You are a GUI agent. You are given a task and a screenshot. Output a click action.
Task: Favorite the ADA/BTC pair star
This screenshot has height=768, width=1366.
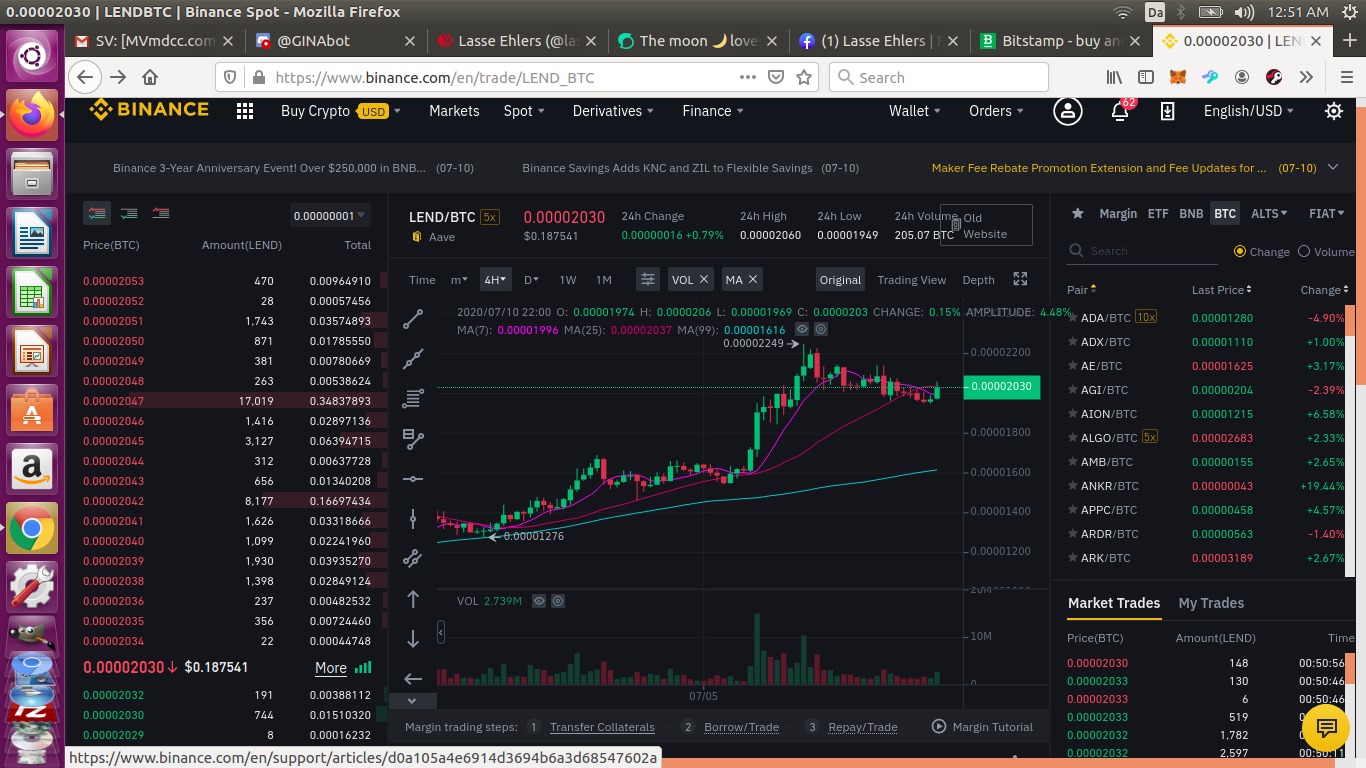pos(1073,318)
